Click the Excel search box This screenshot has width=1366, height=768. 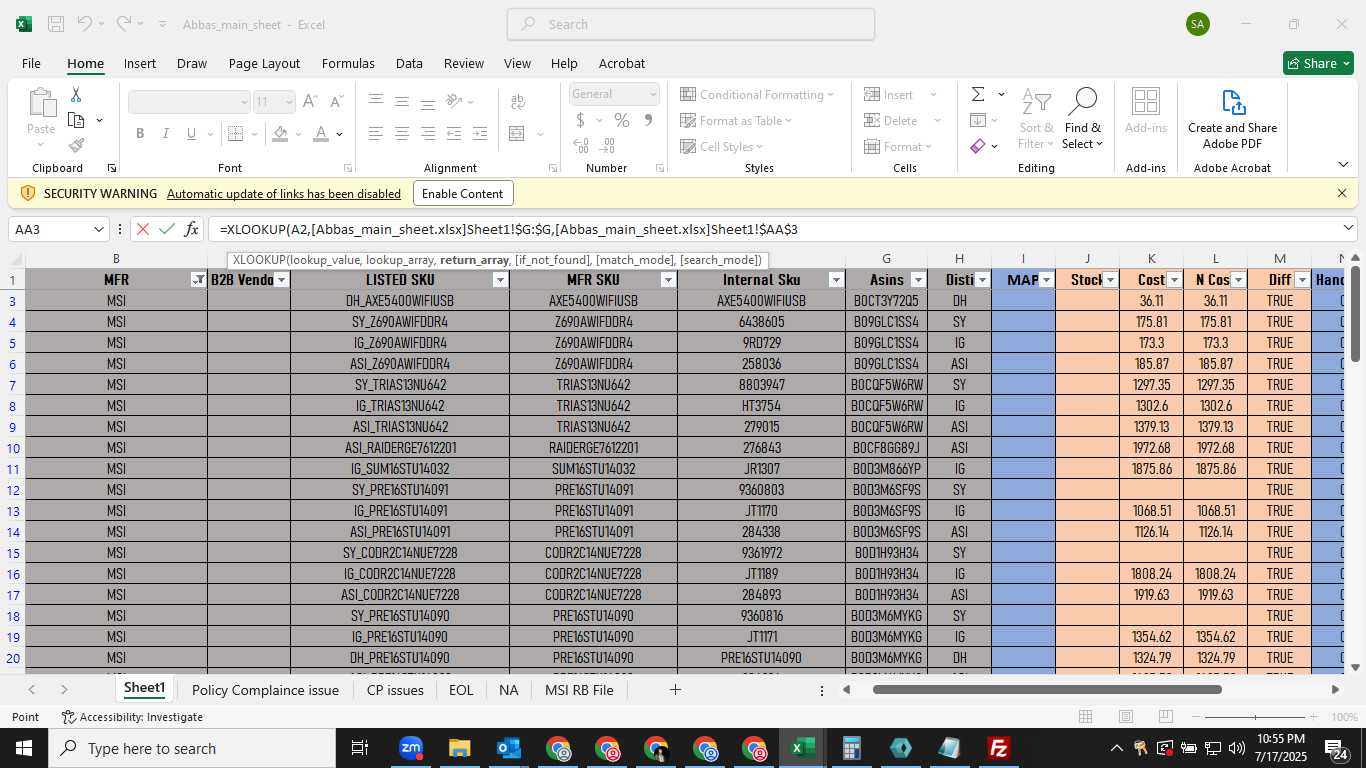coord(691,24)
